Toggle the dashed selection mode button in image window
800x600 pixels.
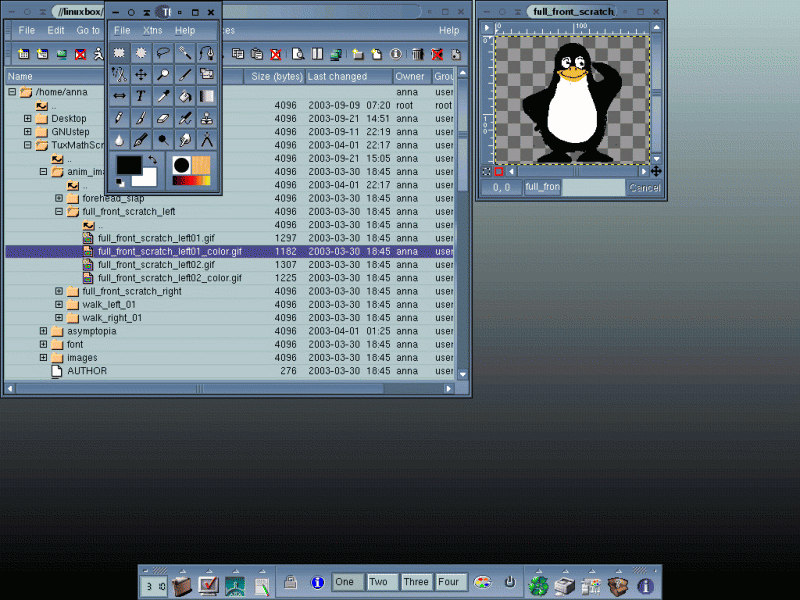487,171
